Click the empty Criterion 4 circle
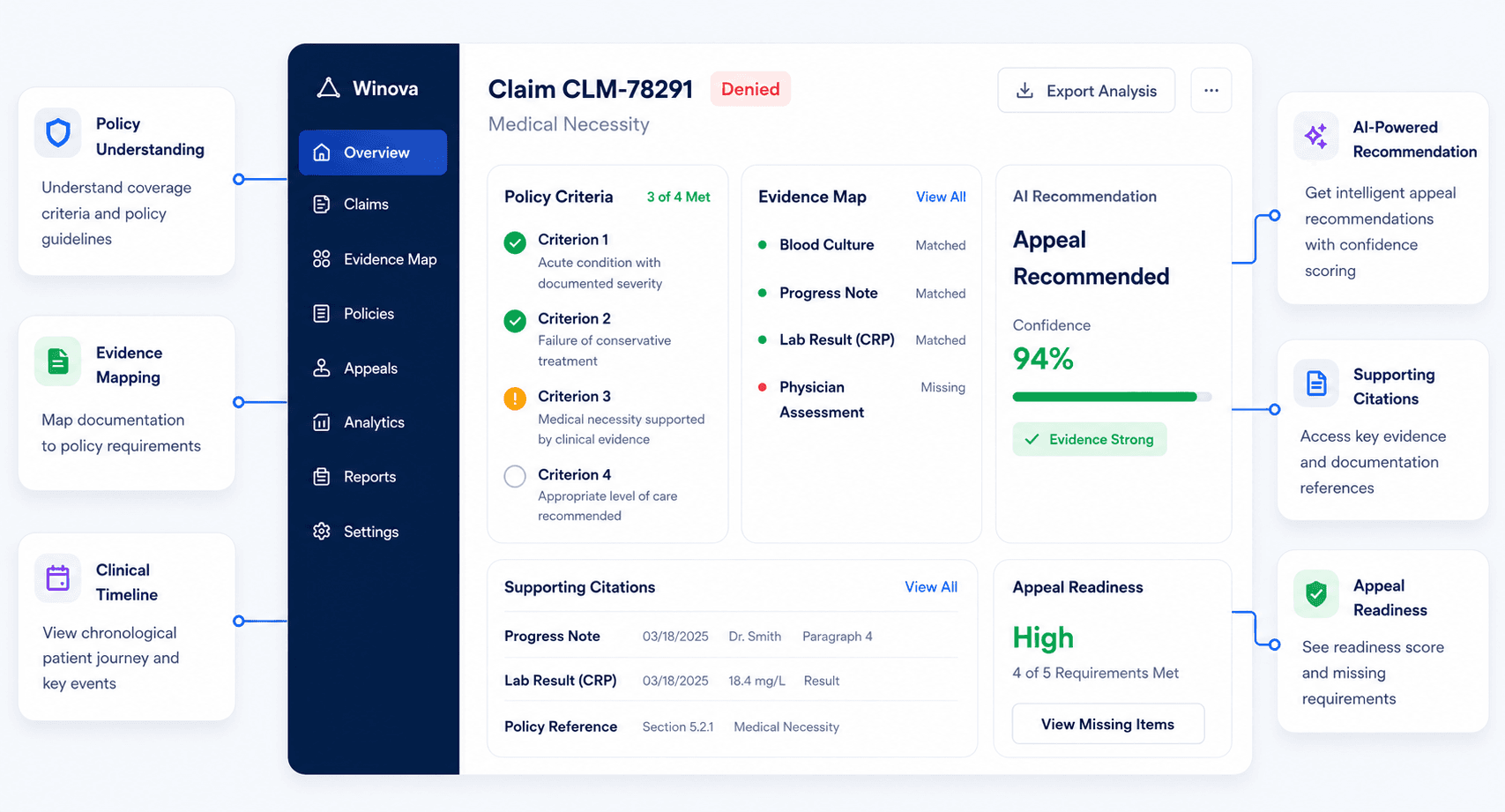1505x812 pixels. [515, 477]
